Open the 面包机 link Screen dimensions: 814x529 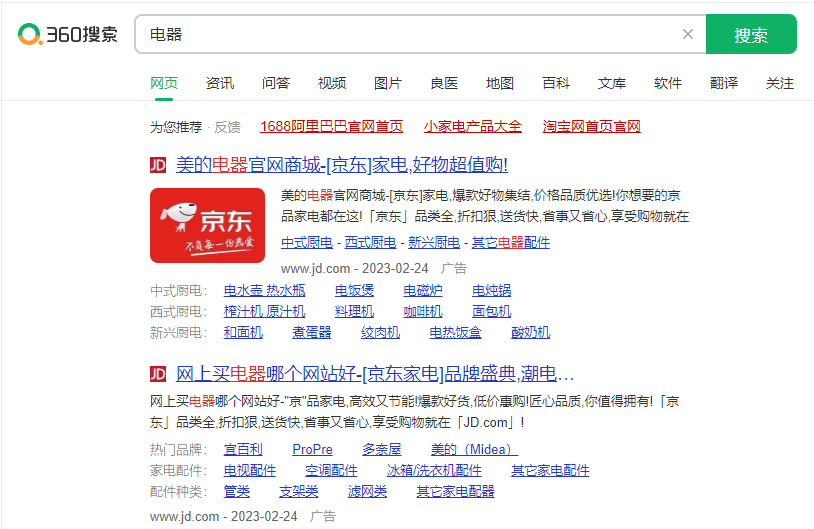492,311
